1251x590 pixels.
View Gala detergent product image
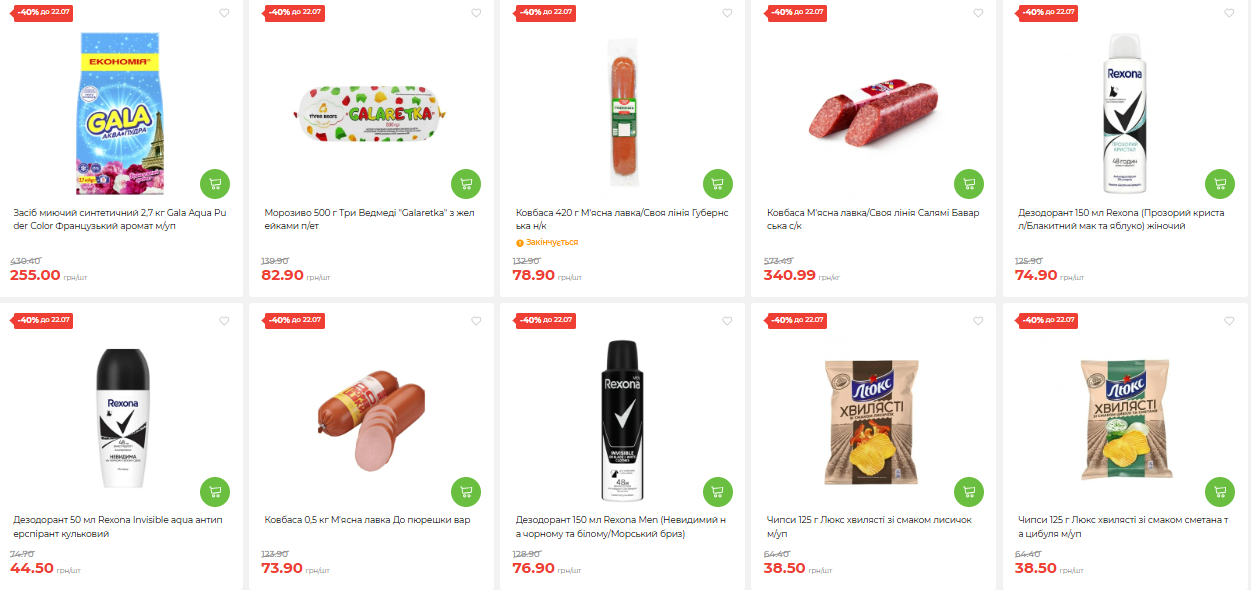(x=120, y=113)
